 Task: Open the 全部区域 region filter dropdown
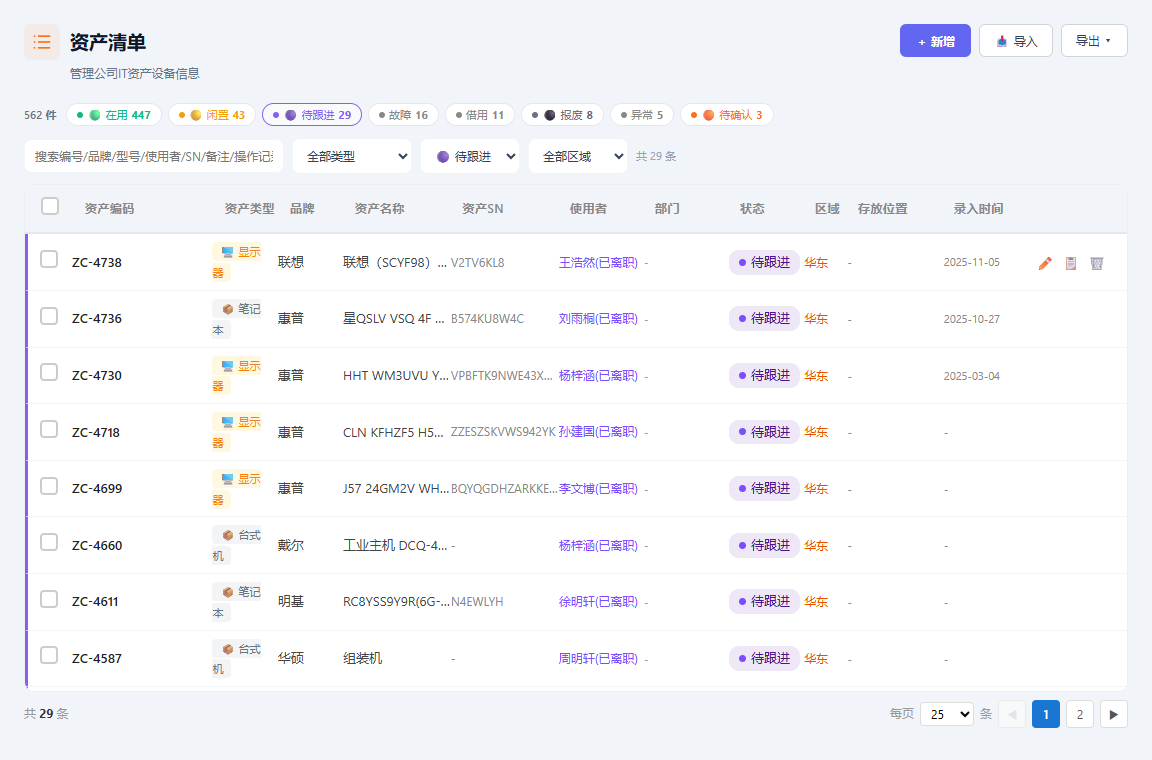(578, 157)
